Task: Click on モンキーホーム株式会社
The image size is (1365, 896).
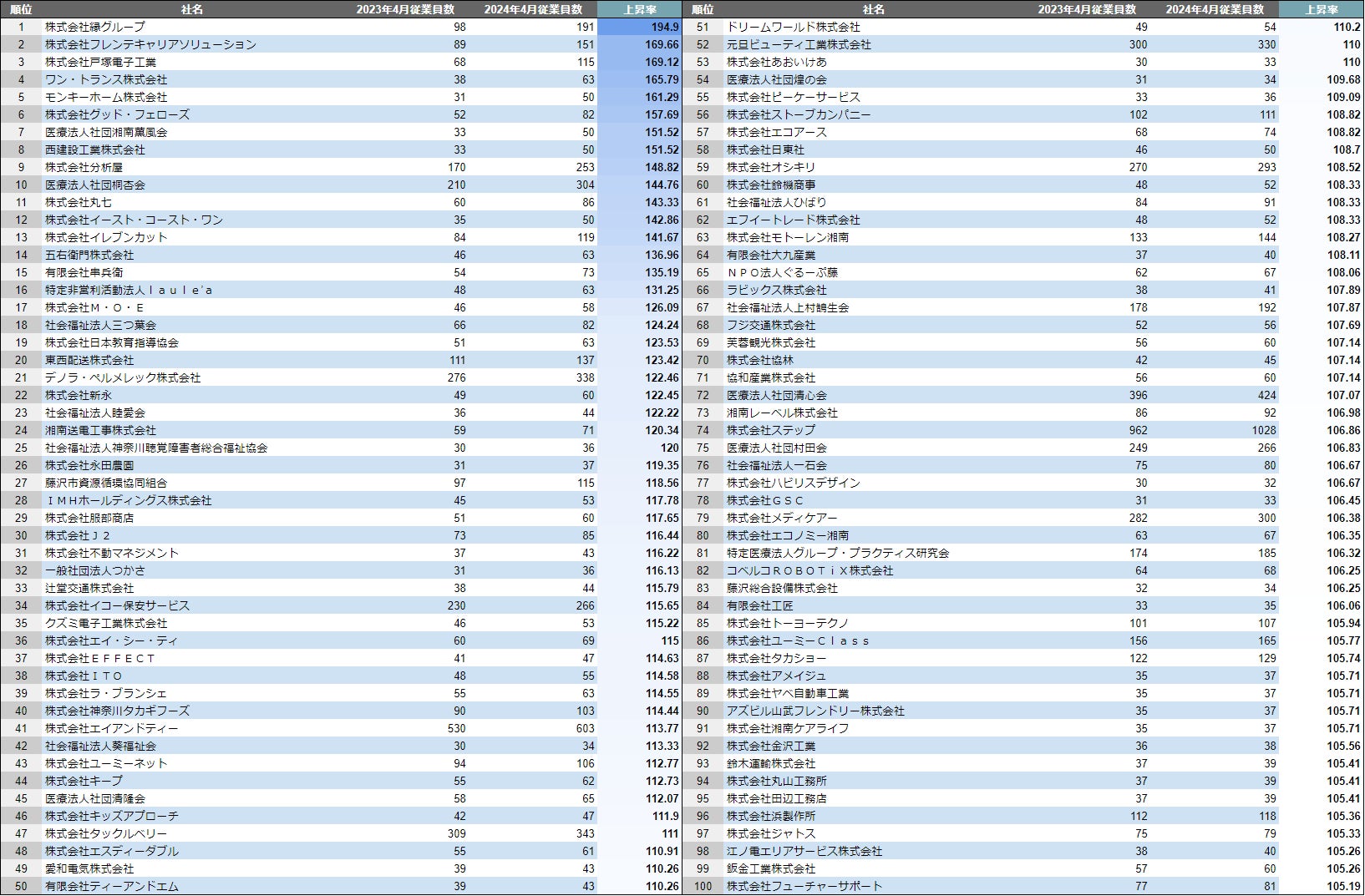Action: click(106, 97)
